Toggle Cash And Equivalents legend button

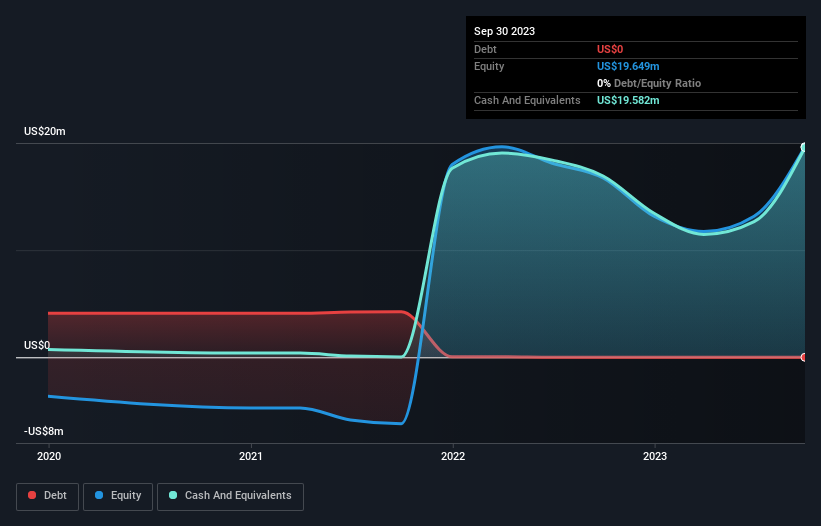pyautogui.click(x=230, y=496)
